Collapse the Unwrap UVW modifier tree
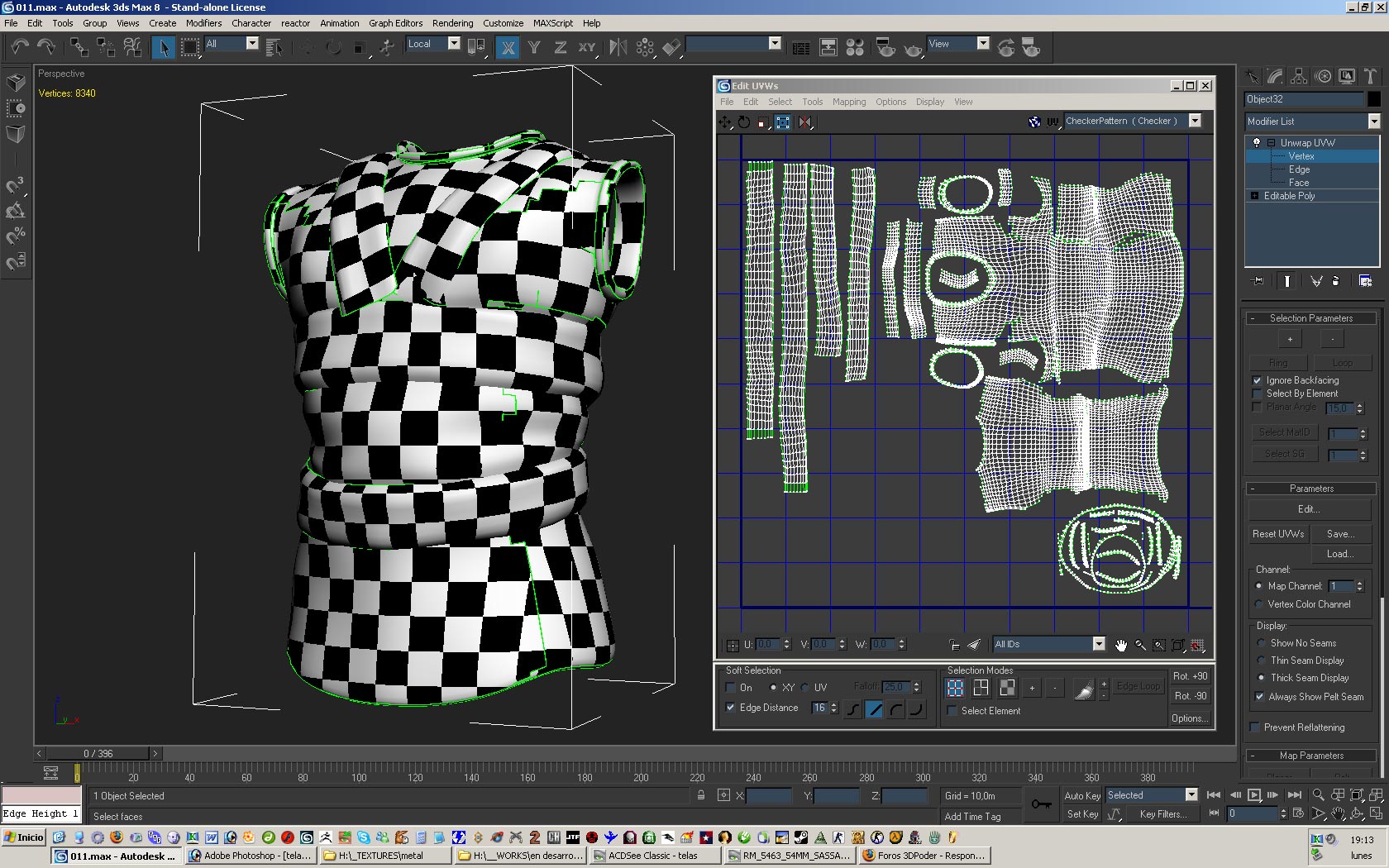This screenshot has width=1389, height=868. 1271,143
